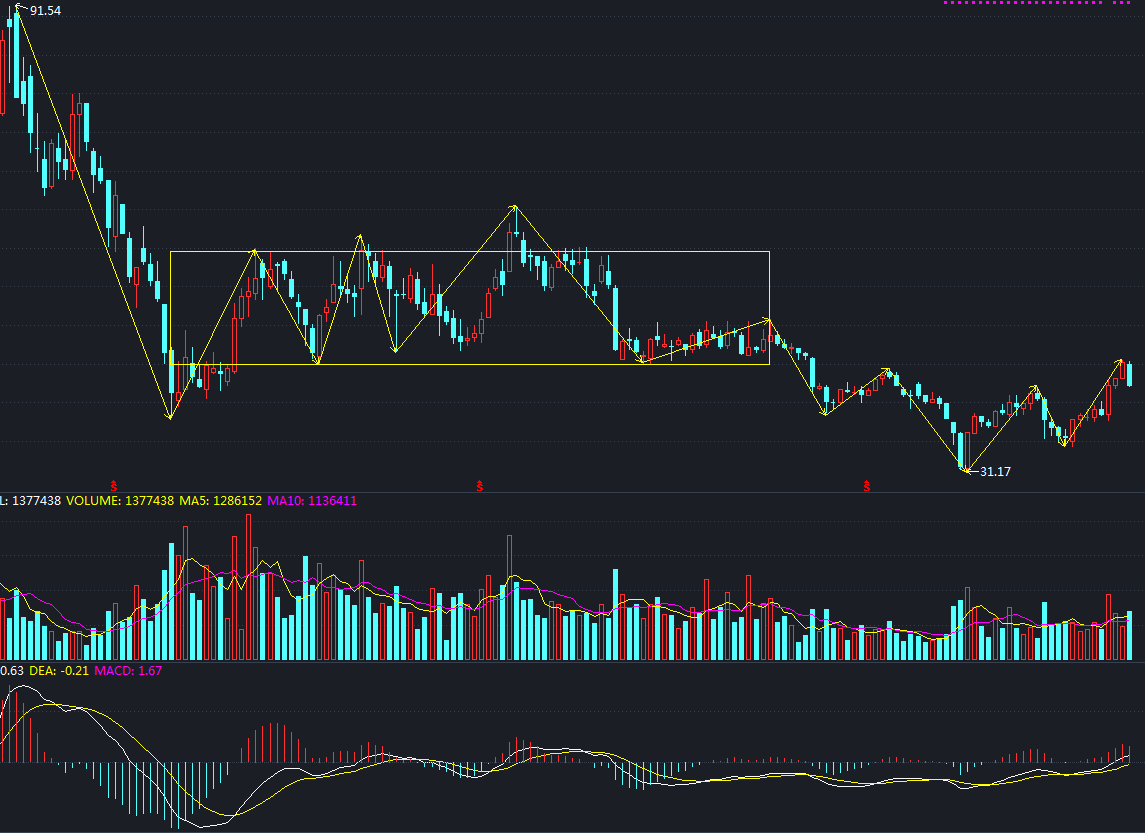Click the DEA: -0.21 indicator label
Screen dimensions: 1145x833
click(59, 670)
